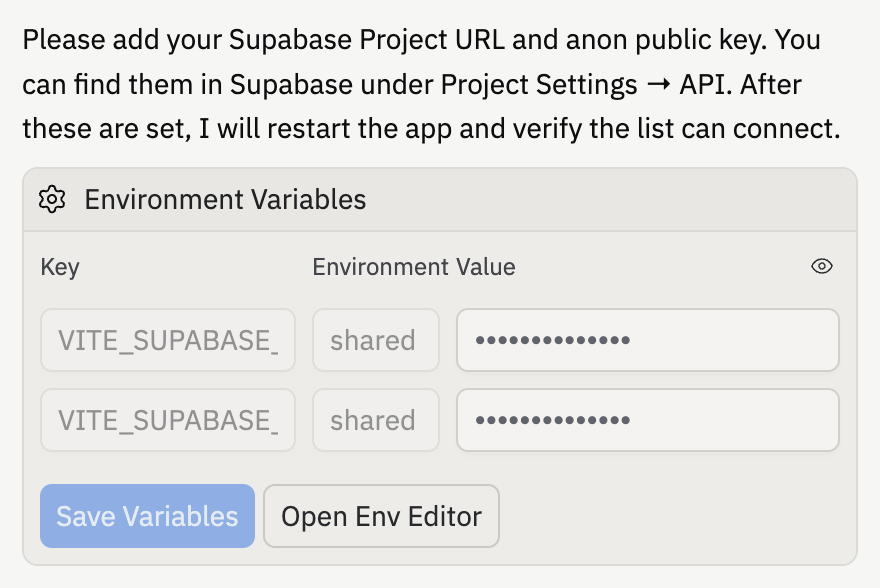The height and width of the screenshot is (588, 880).
Task: Click the arrow symbol before API
Action: point(658,86)
